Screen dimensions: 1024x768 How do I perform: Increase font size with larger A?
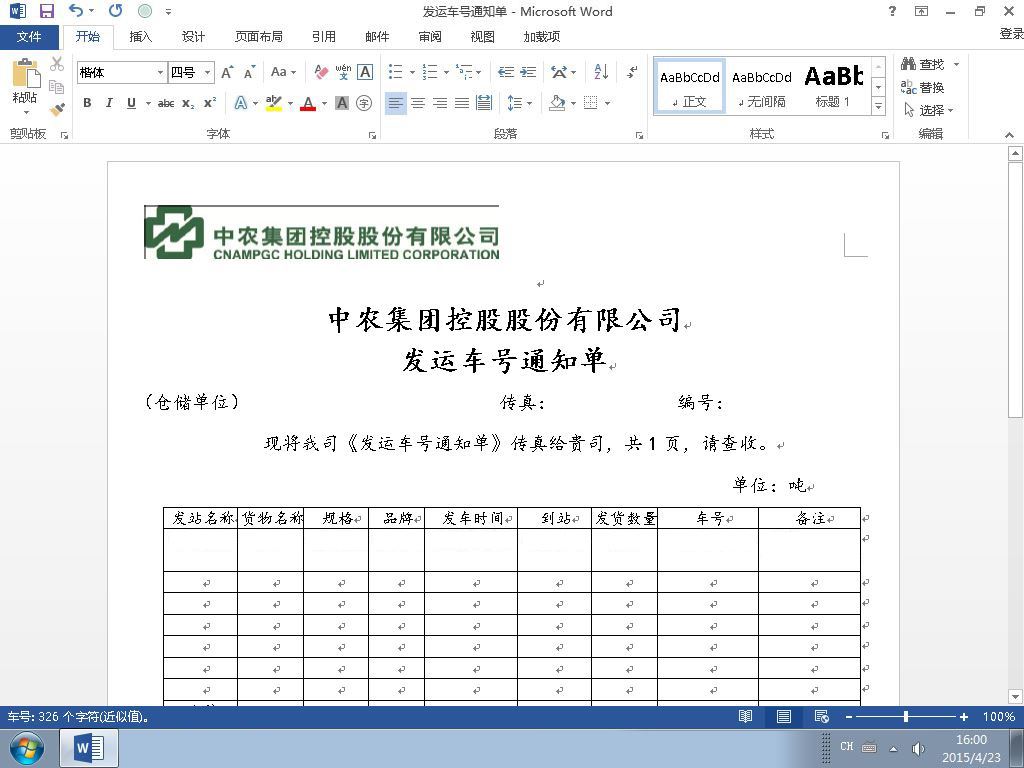point(227,72)
